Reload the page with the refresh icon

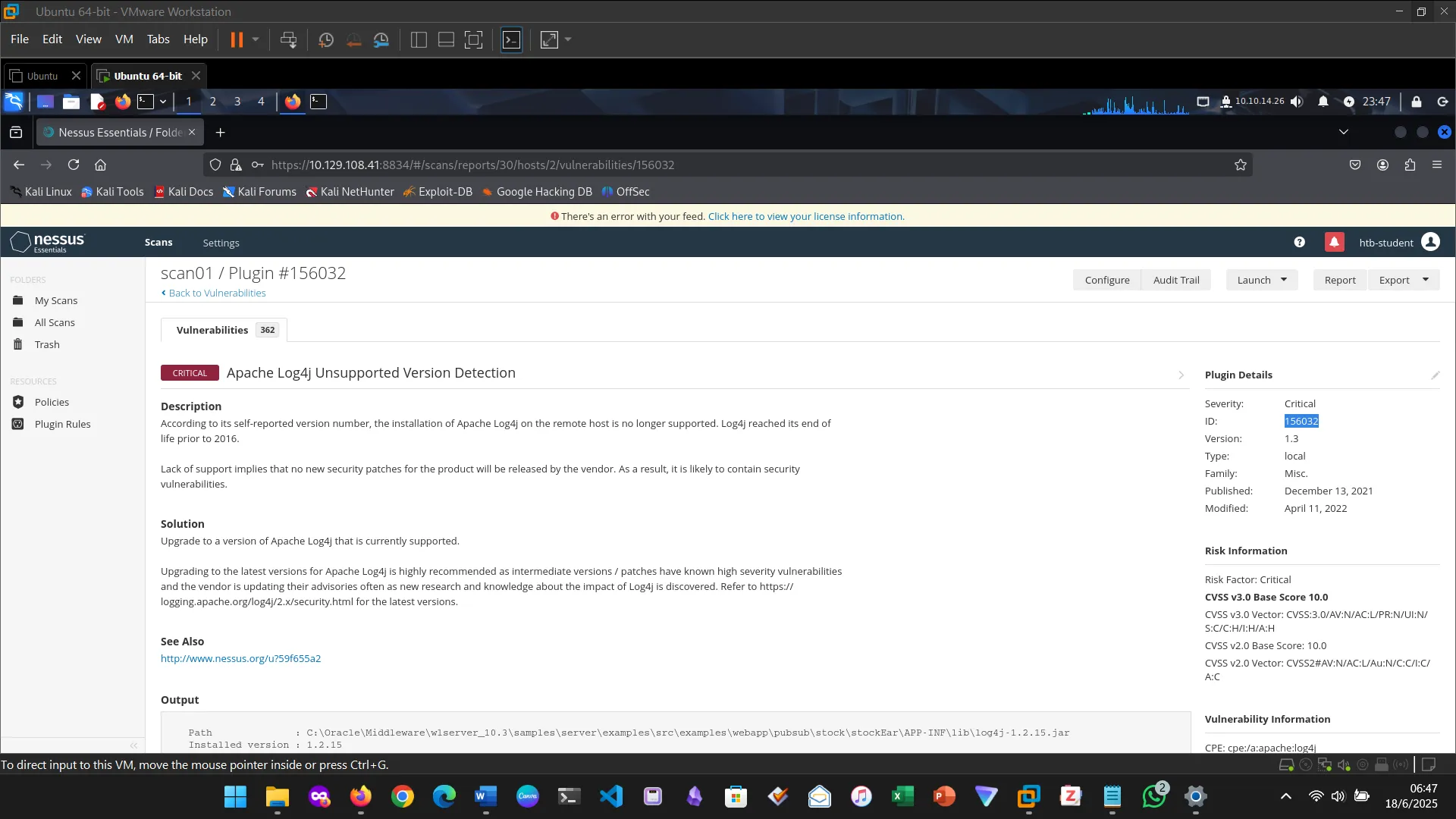74,165
